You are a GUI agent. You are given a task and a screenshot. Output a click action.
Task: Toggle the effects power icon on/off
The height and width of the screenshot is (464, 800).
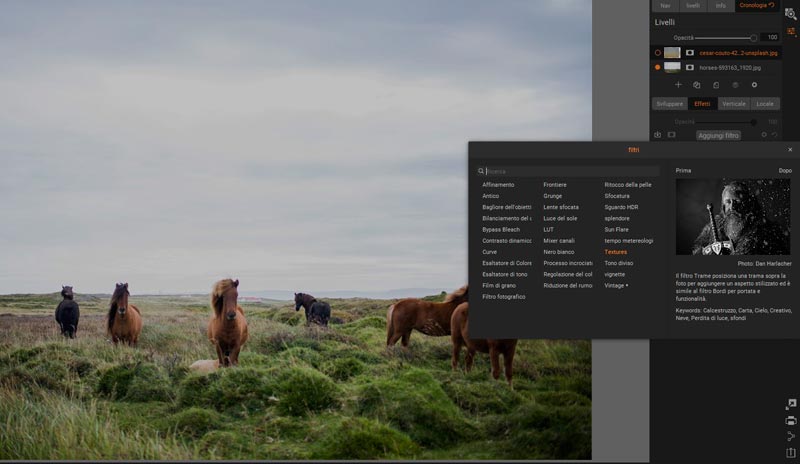[658, 135]
